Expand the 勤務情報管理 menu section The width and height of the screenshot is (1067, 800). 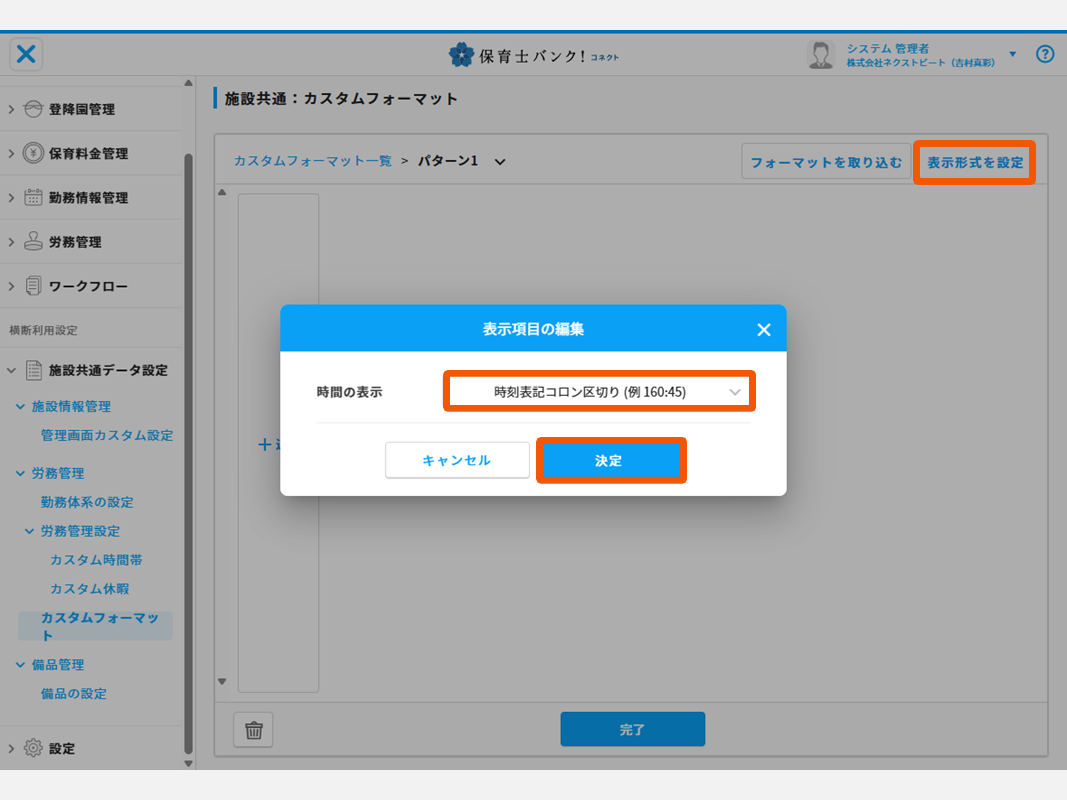11,198
